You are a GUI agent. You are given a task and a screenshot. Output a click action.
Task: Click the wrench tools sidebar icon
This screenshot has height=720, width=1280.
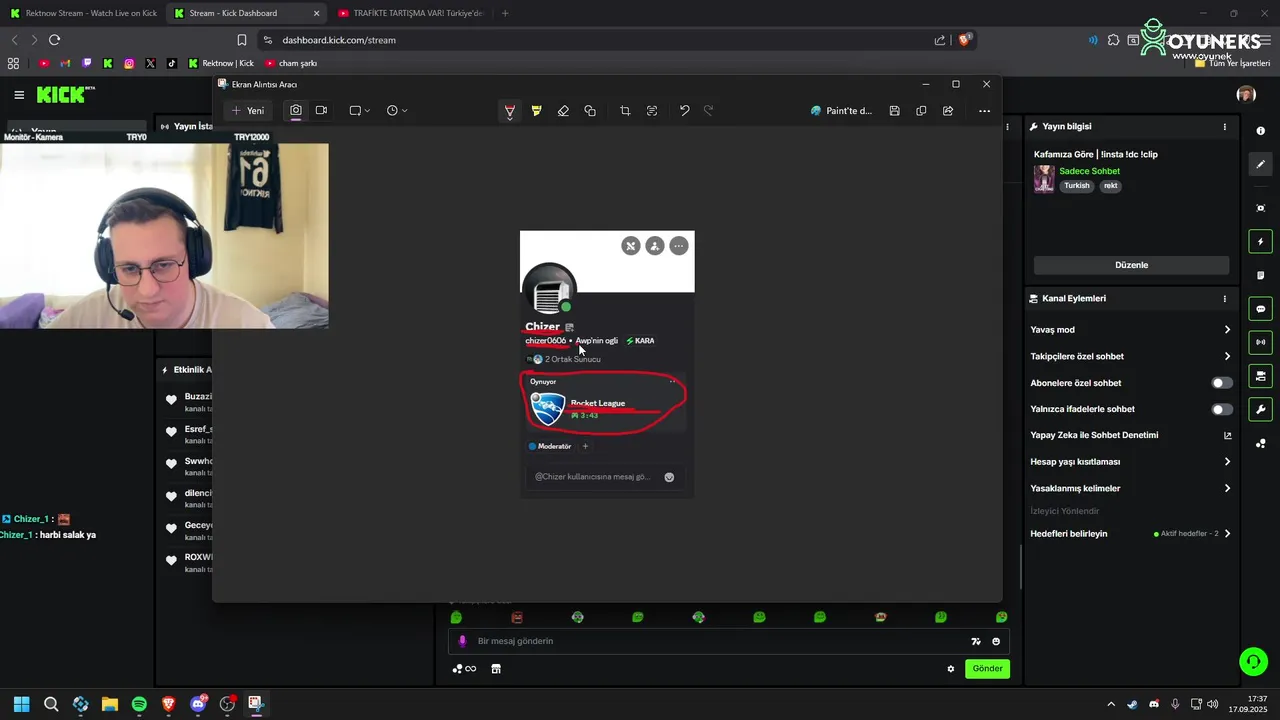click(x=1260, y=409)
